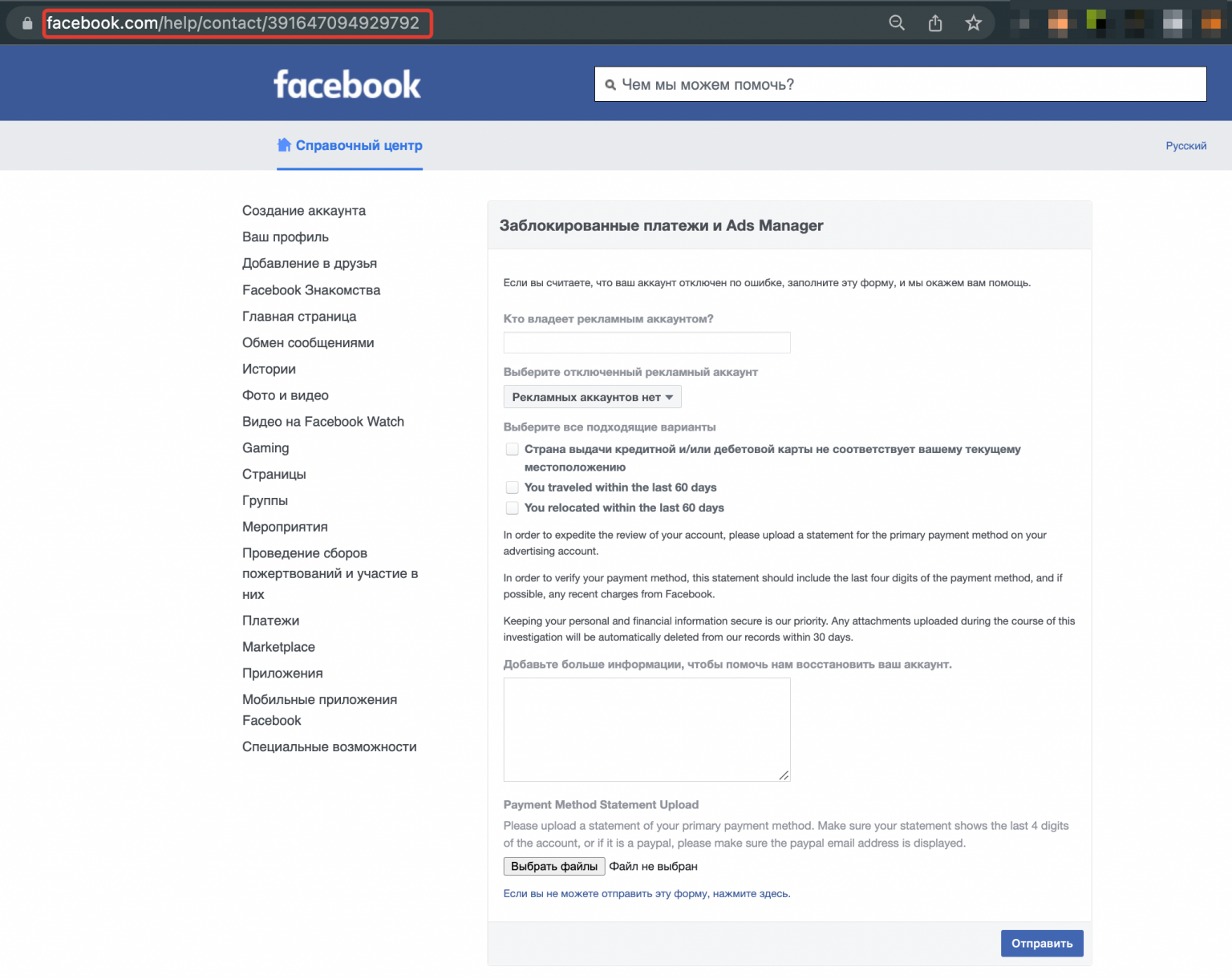Image resolution: width=1232 pixels, height=979 pixels.
Task: Open the Русский language selector
Action: pyautogui.click(x=1185, y=146)
